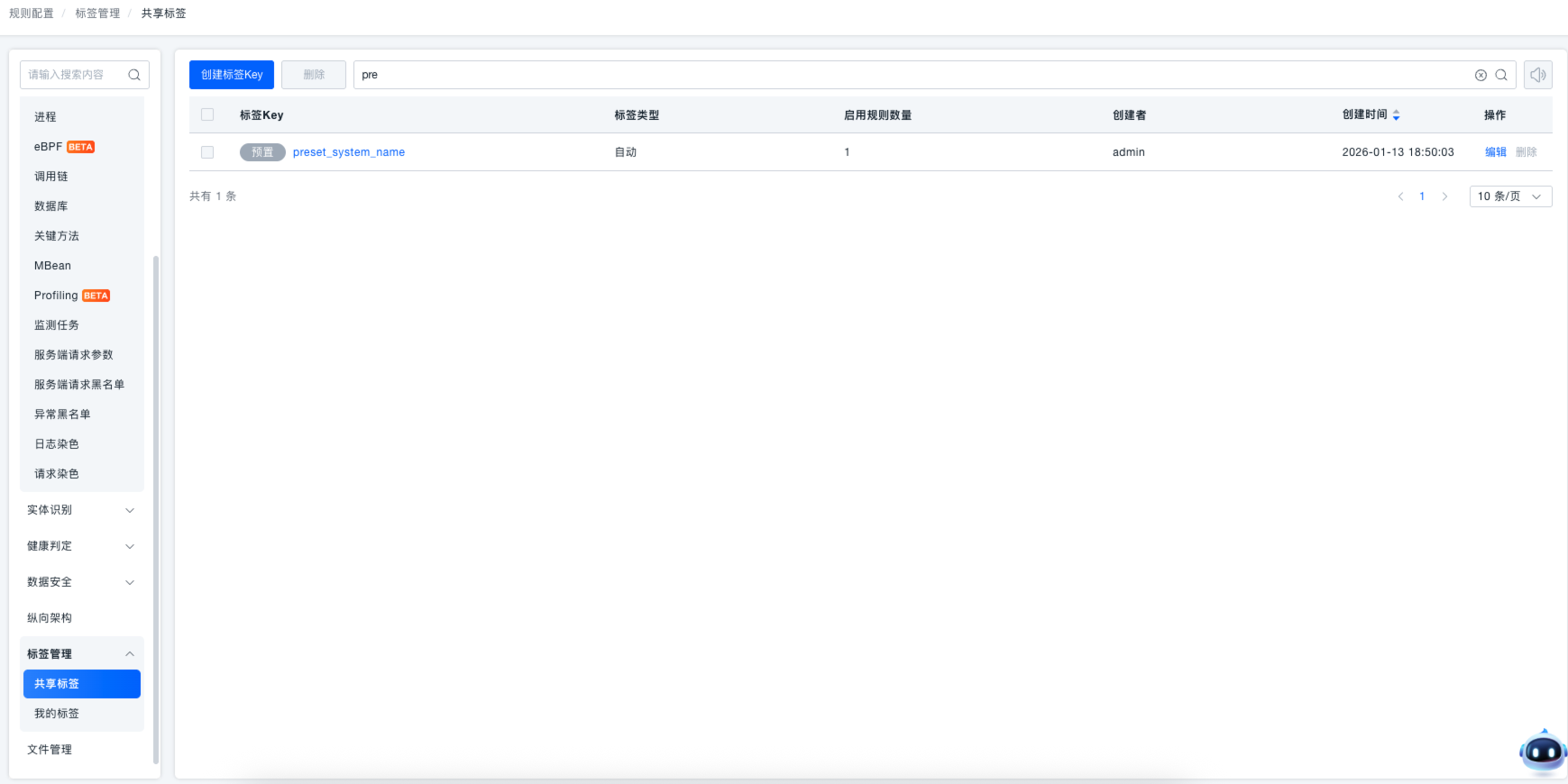1568x784 pixels.
Task: Go to the next page arrow
Action: coord(1444,196)
